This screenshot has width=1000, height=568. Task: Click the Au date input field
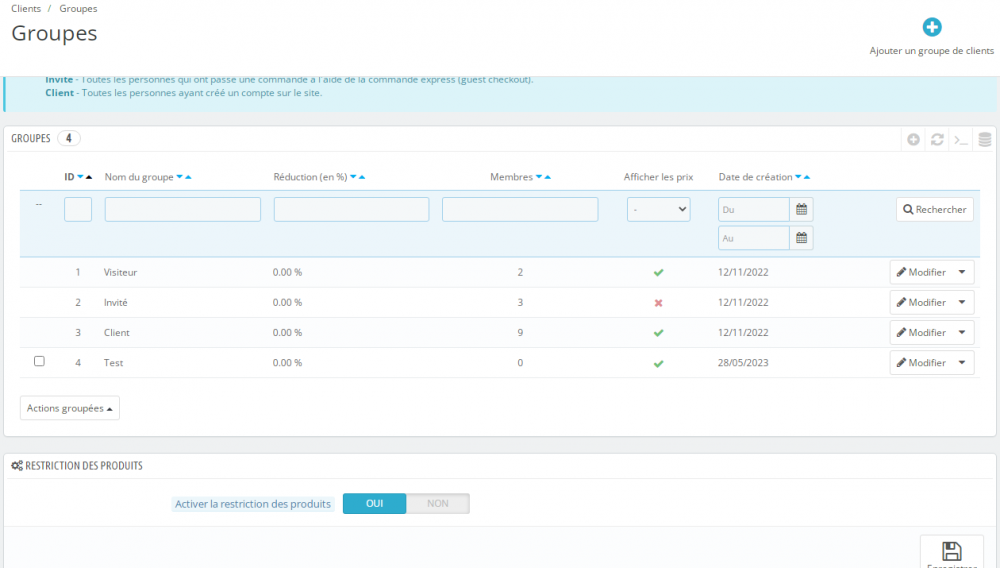click(x=754, y=238)
